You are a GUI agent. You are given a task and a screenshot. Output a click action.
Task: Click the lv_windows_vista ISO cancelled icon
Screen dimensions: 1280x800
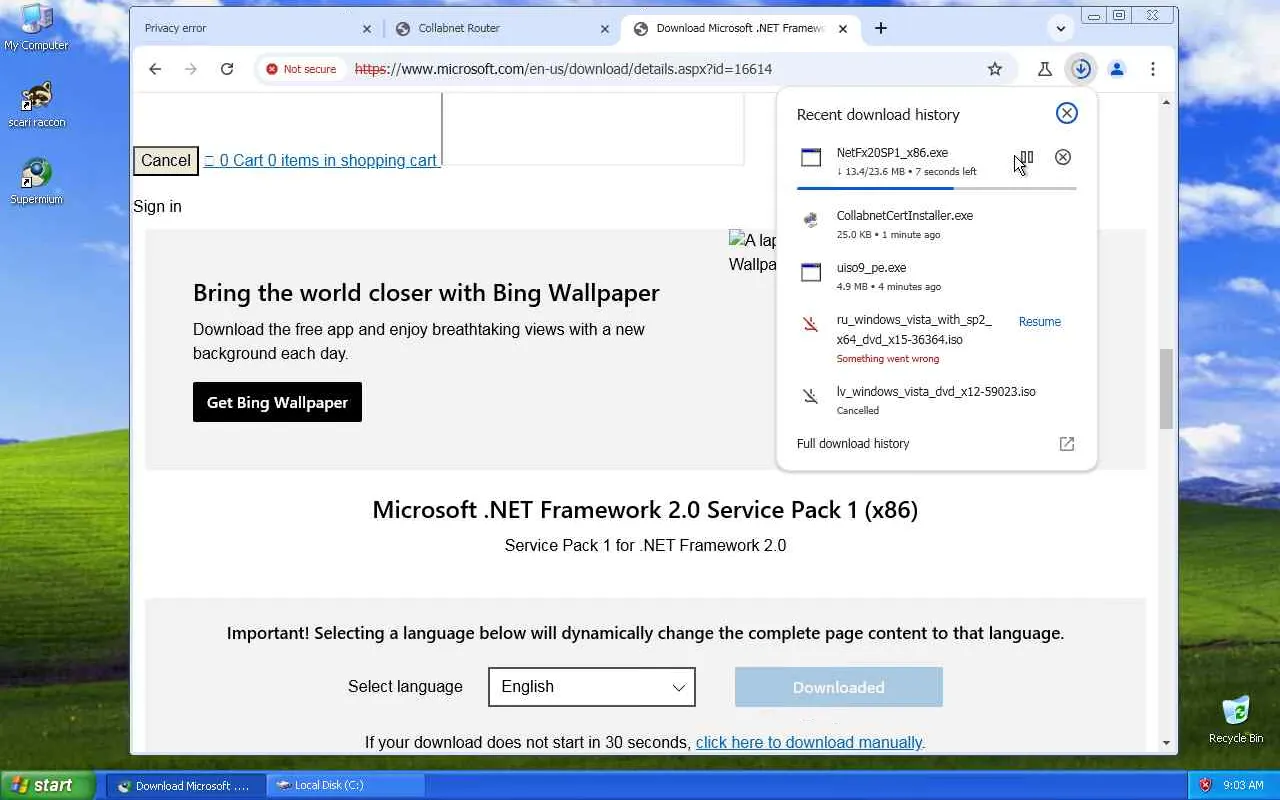tap(811, 396)
